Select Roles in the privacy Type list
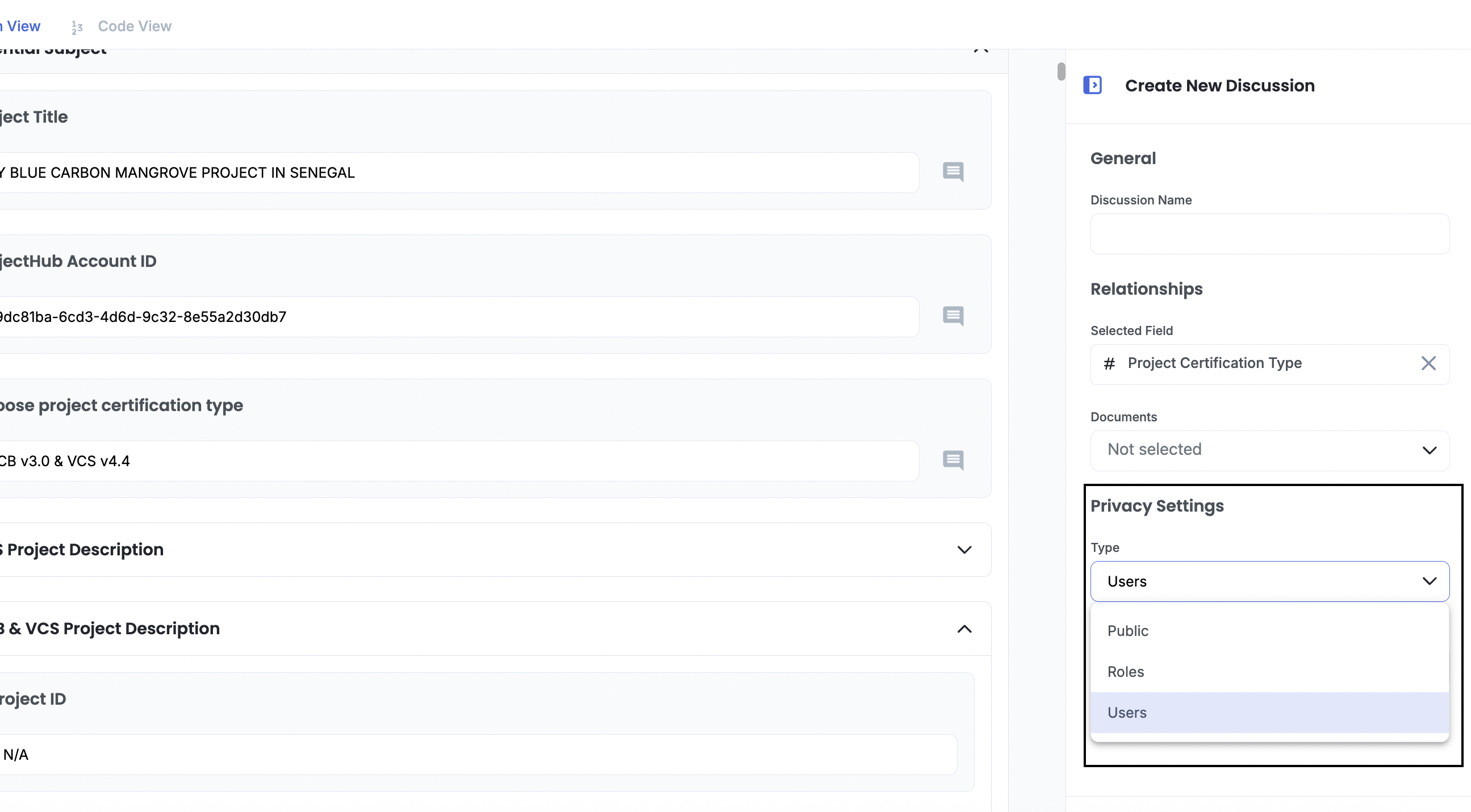Image resolution: width=1471 pixels, height=812 pixels. 1126,672
